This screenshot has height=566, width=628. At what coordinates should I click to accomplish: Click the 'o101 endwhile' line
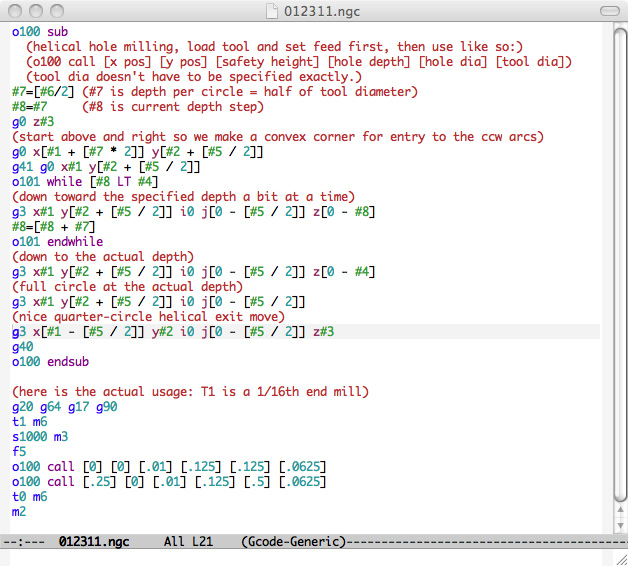point(57,242)
